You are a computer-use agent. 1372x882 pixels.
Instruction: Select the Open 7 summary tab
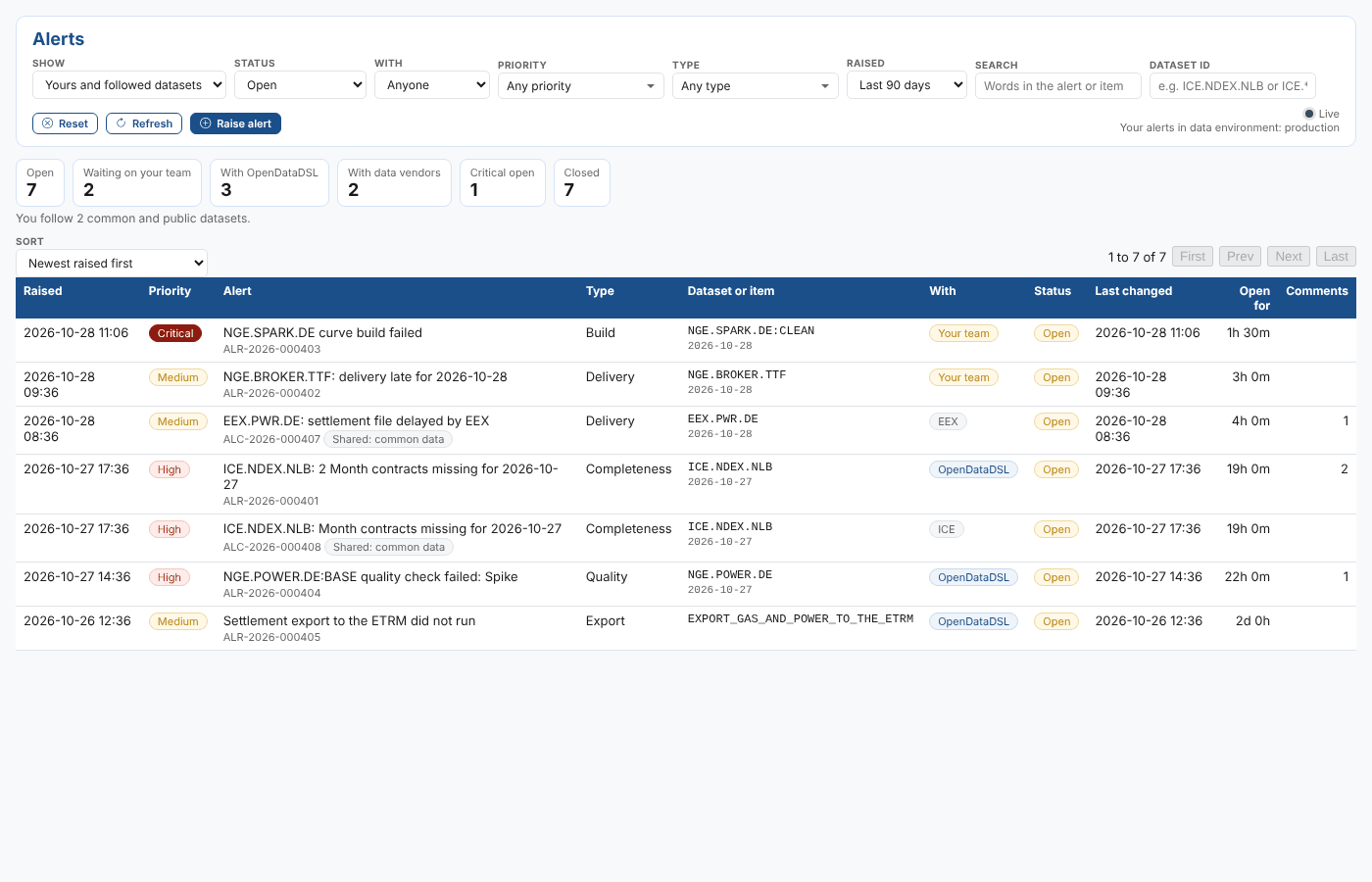click(x=40, y=182)
